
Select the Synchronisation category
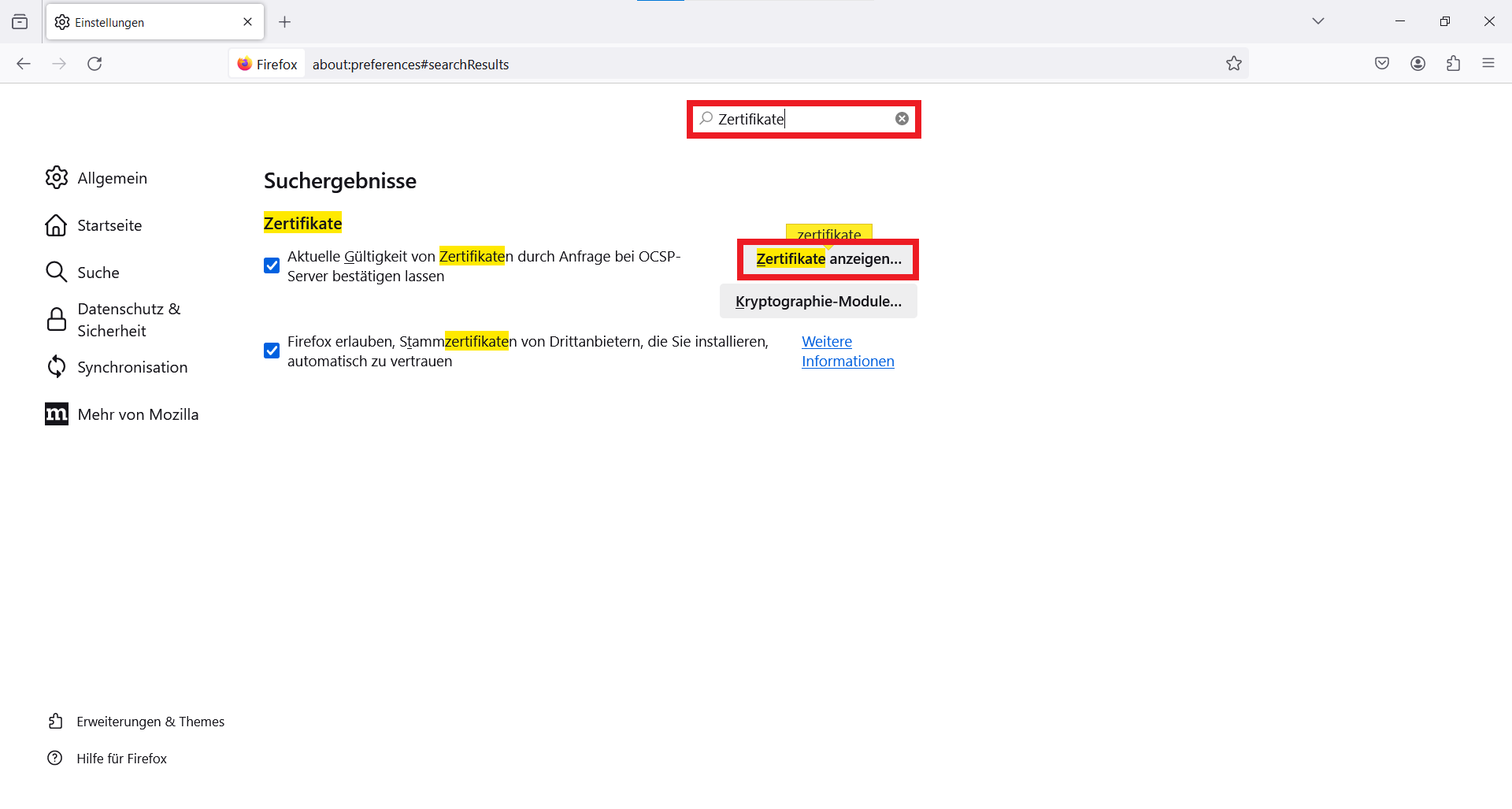tap(132, 367)
